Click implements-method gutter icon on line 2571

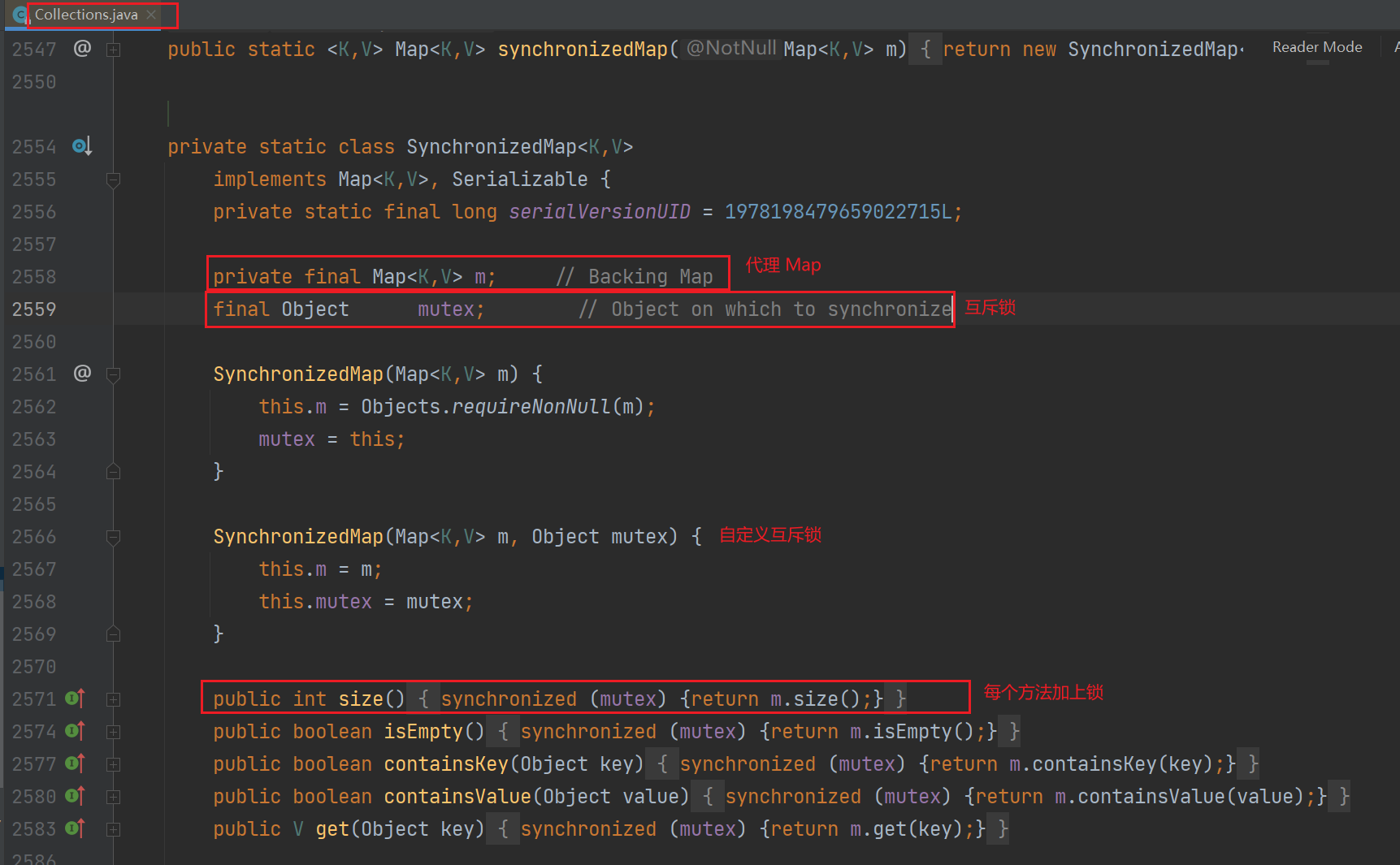coord(75,698)
